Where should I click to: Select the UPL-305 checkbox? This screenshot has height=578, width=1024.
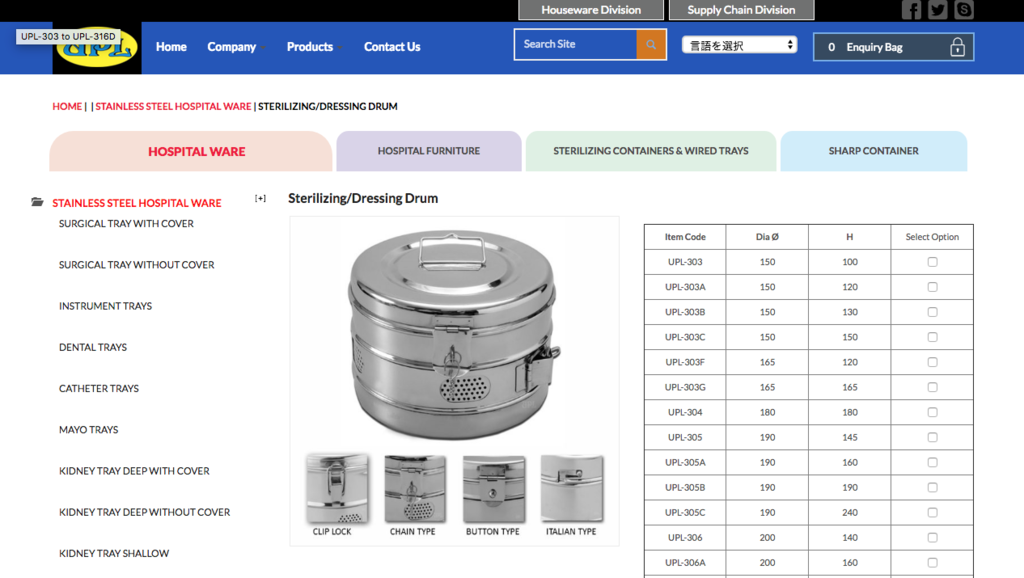(932, 437)
